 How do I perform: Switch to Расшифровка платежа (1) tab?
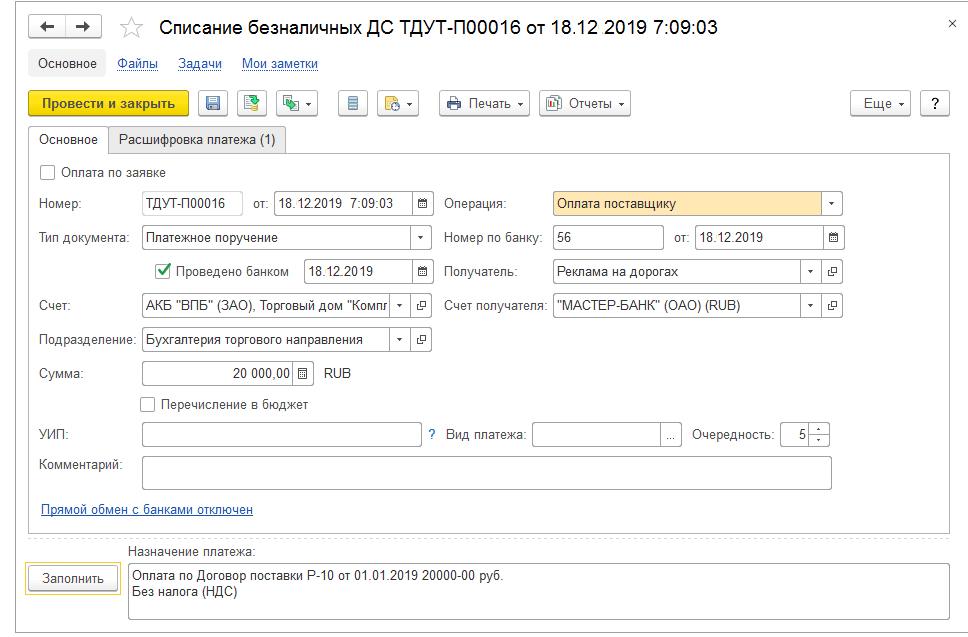tap(197, 140)
